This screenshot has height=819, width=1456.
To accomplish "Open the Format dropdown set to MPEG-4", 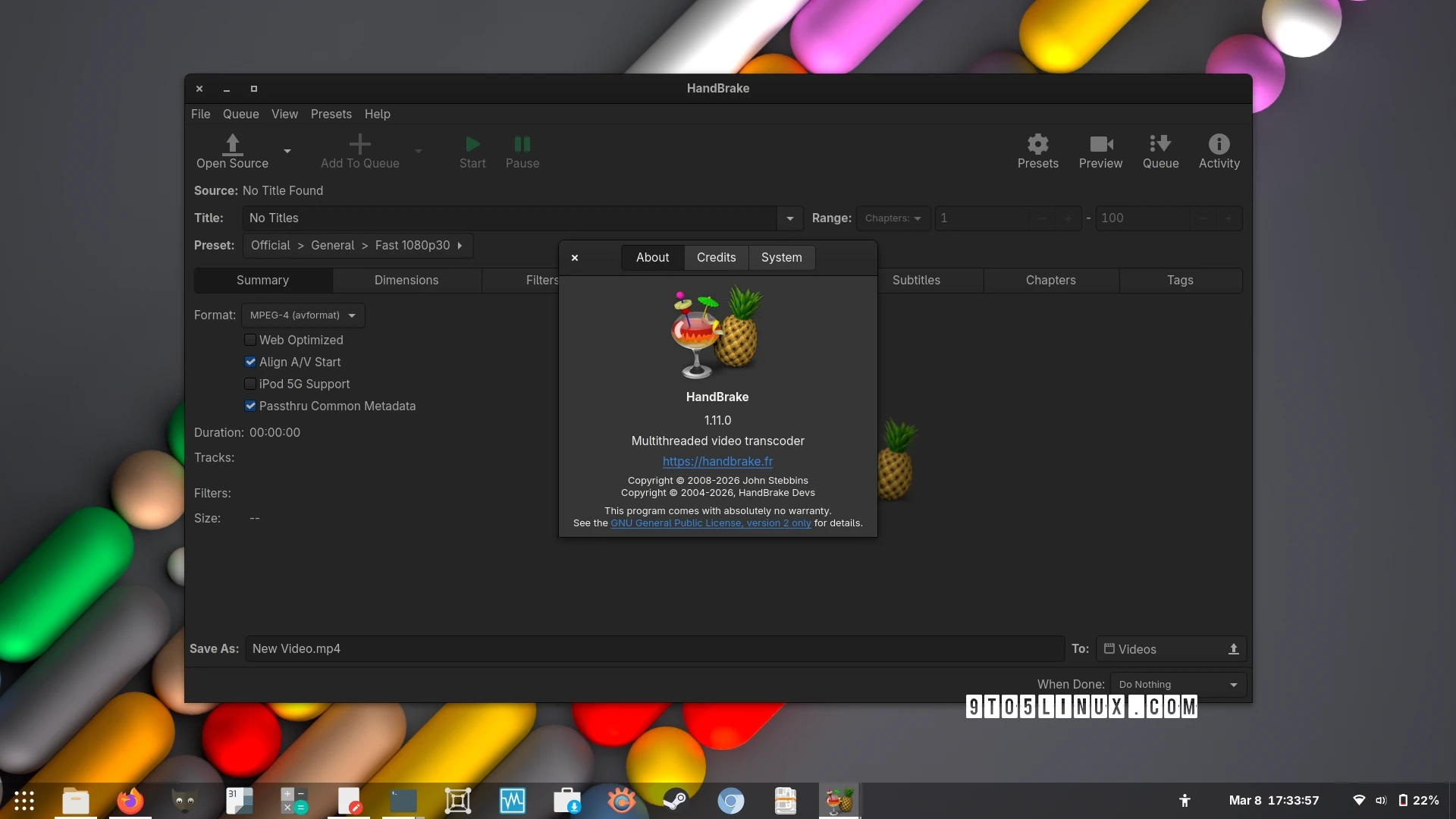I will [x=302, y=315].
